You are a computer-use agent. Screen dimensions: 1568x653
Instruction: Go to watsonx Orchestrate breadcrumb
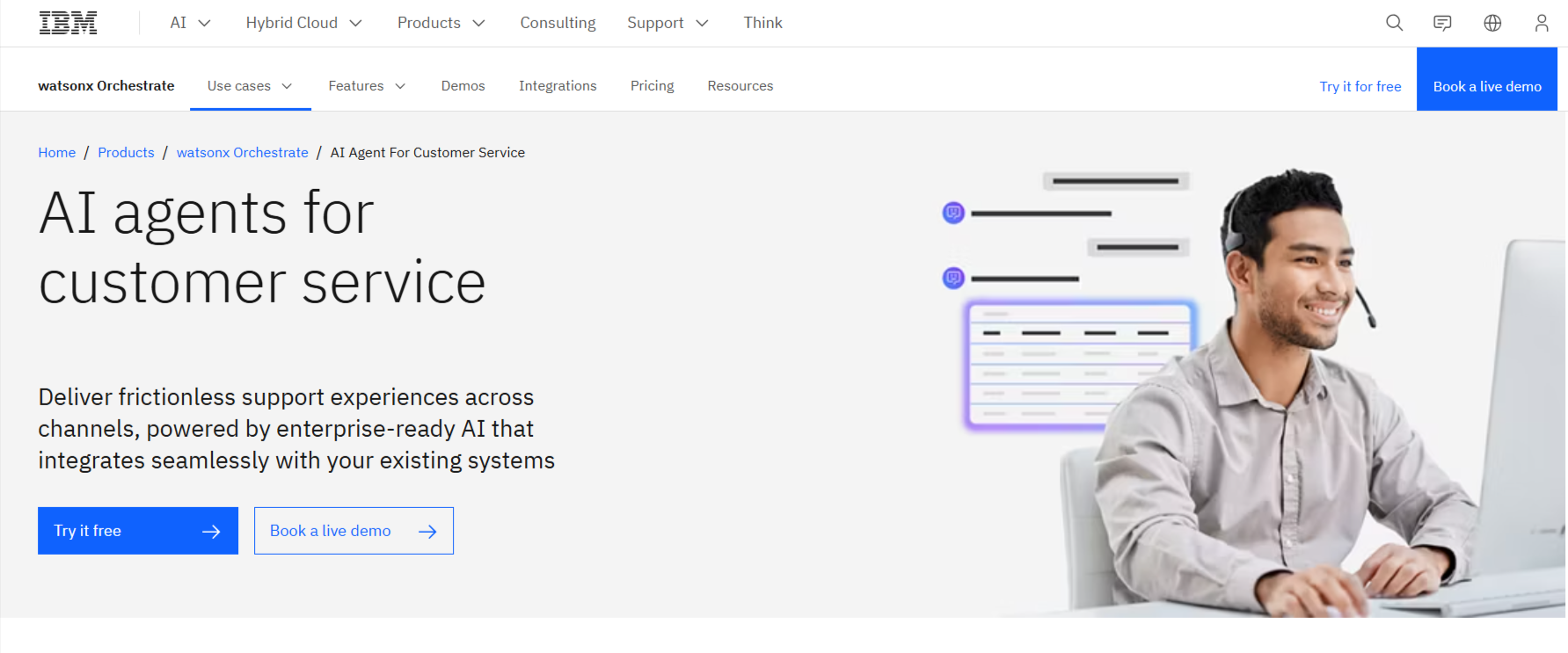pyautogui.click(x=243, y=152)
